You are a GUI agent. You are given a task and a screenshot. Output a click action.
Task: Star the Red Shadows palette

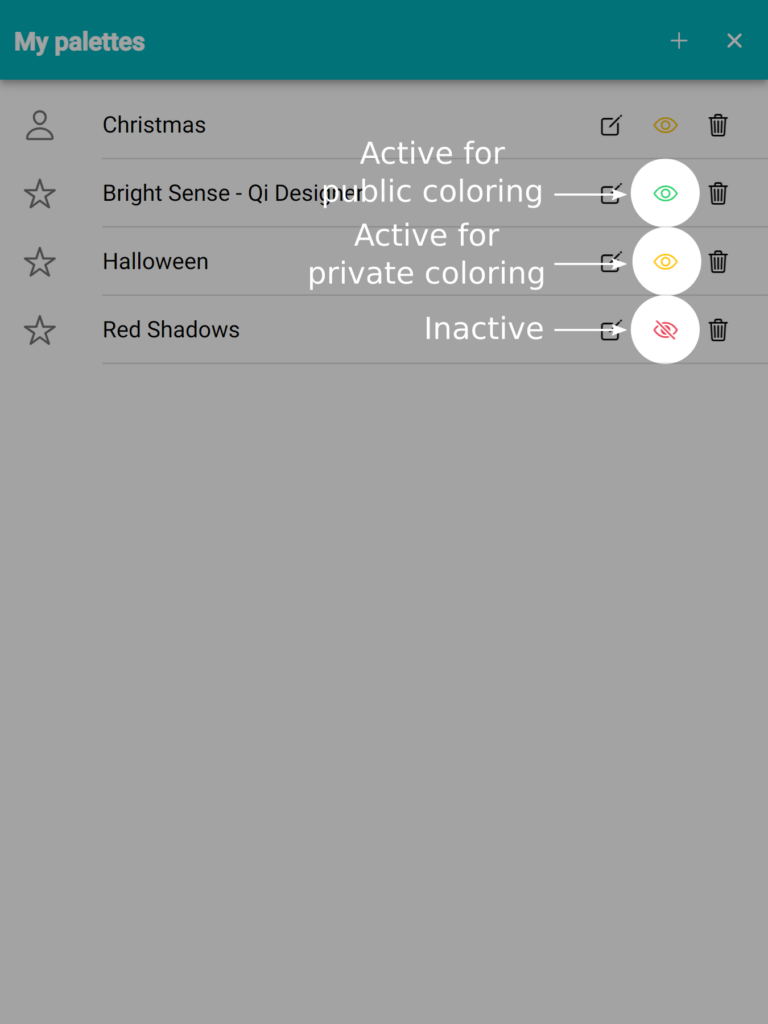pos(39,330)
